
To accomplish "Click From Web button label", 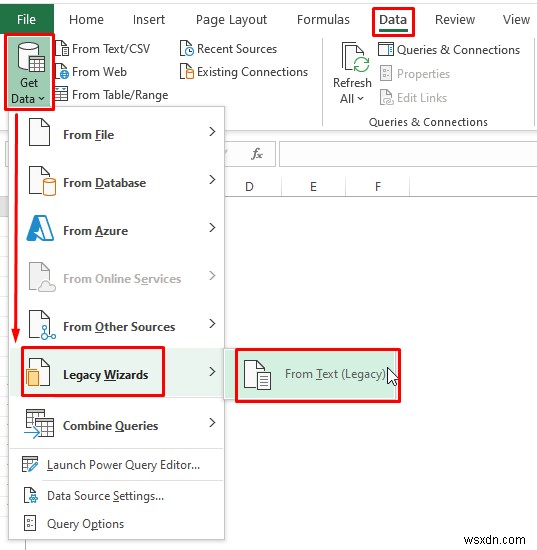I will coord(99,72).
